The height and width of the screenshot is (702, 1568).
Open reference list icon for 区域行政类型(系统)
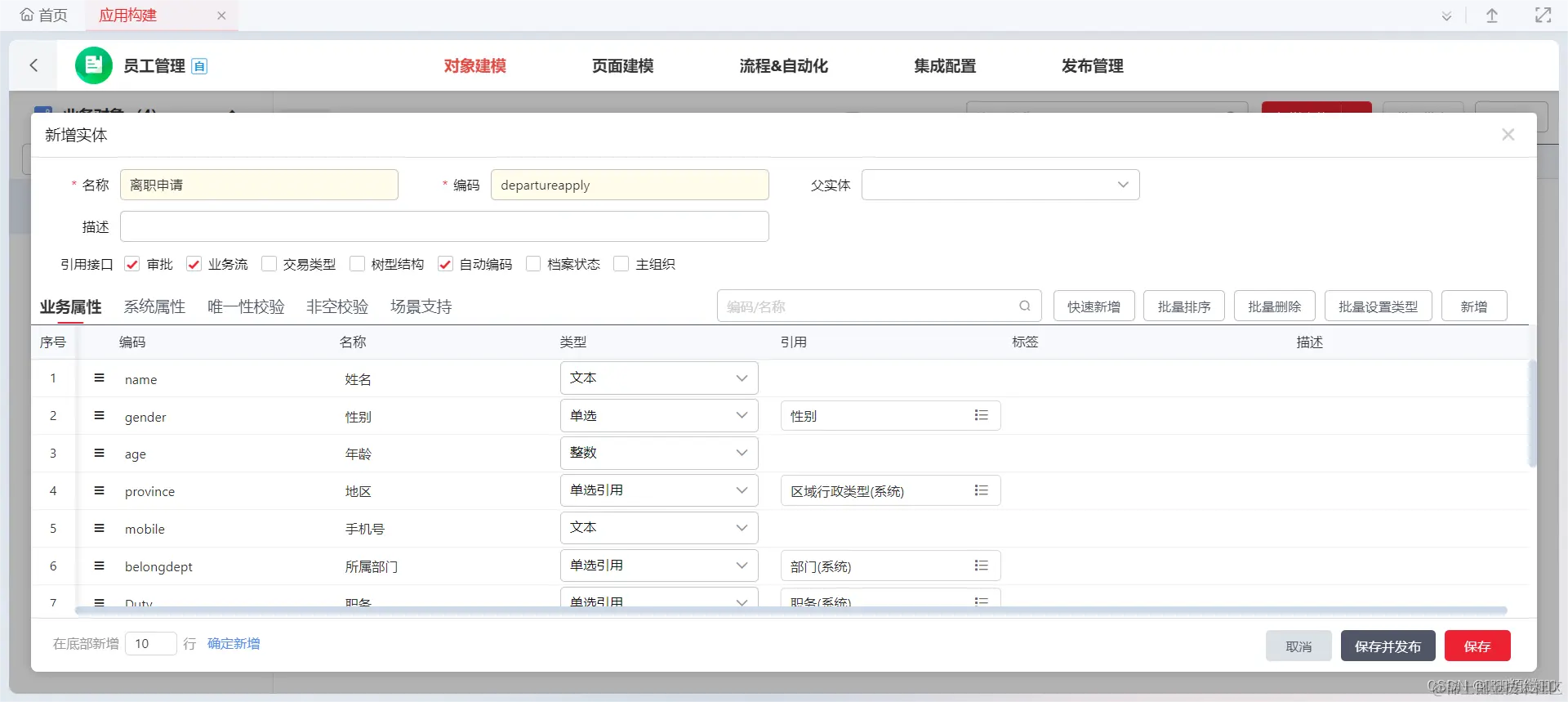click(982, 490)
